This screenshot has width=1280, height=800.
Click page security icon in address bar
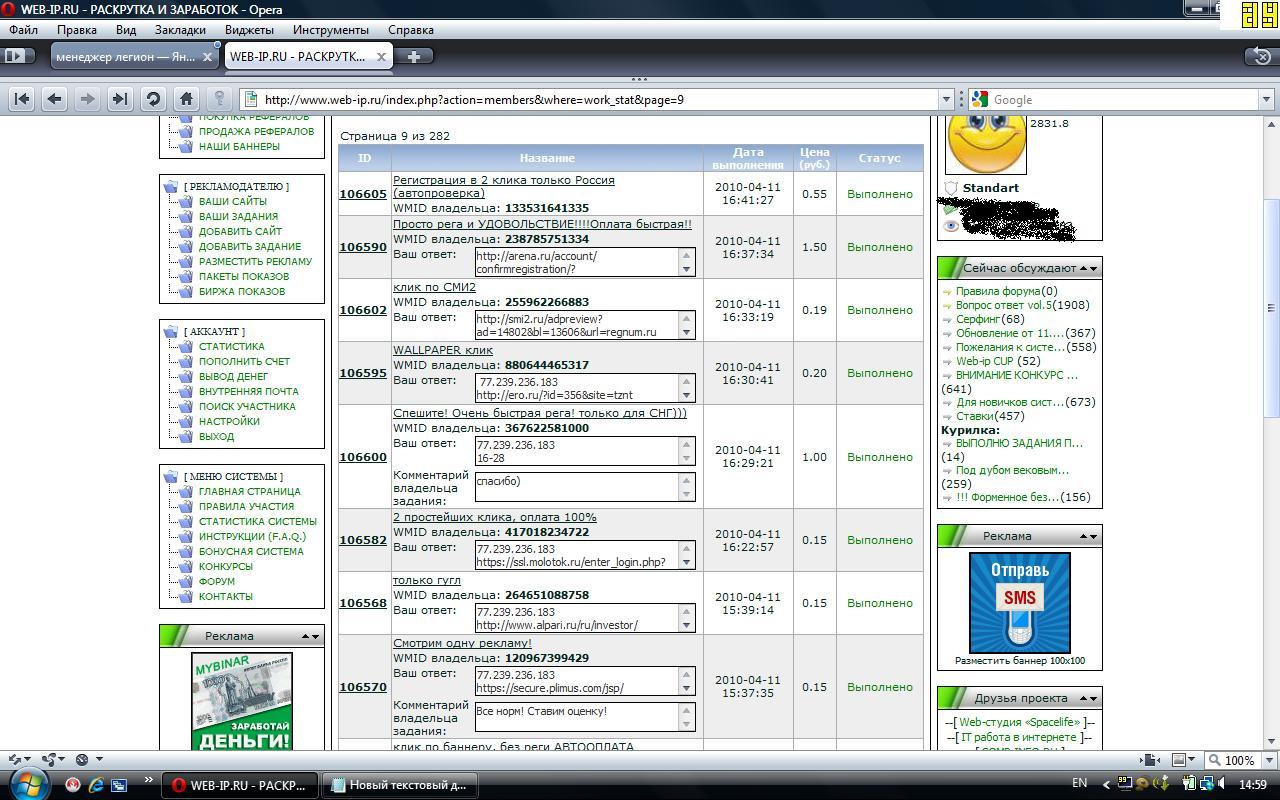pyautogui.click(x=250, y=99)
